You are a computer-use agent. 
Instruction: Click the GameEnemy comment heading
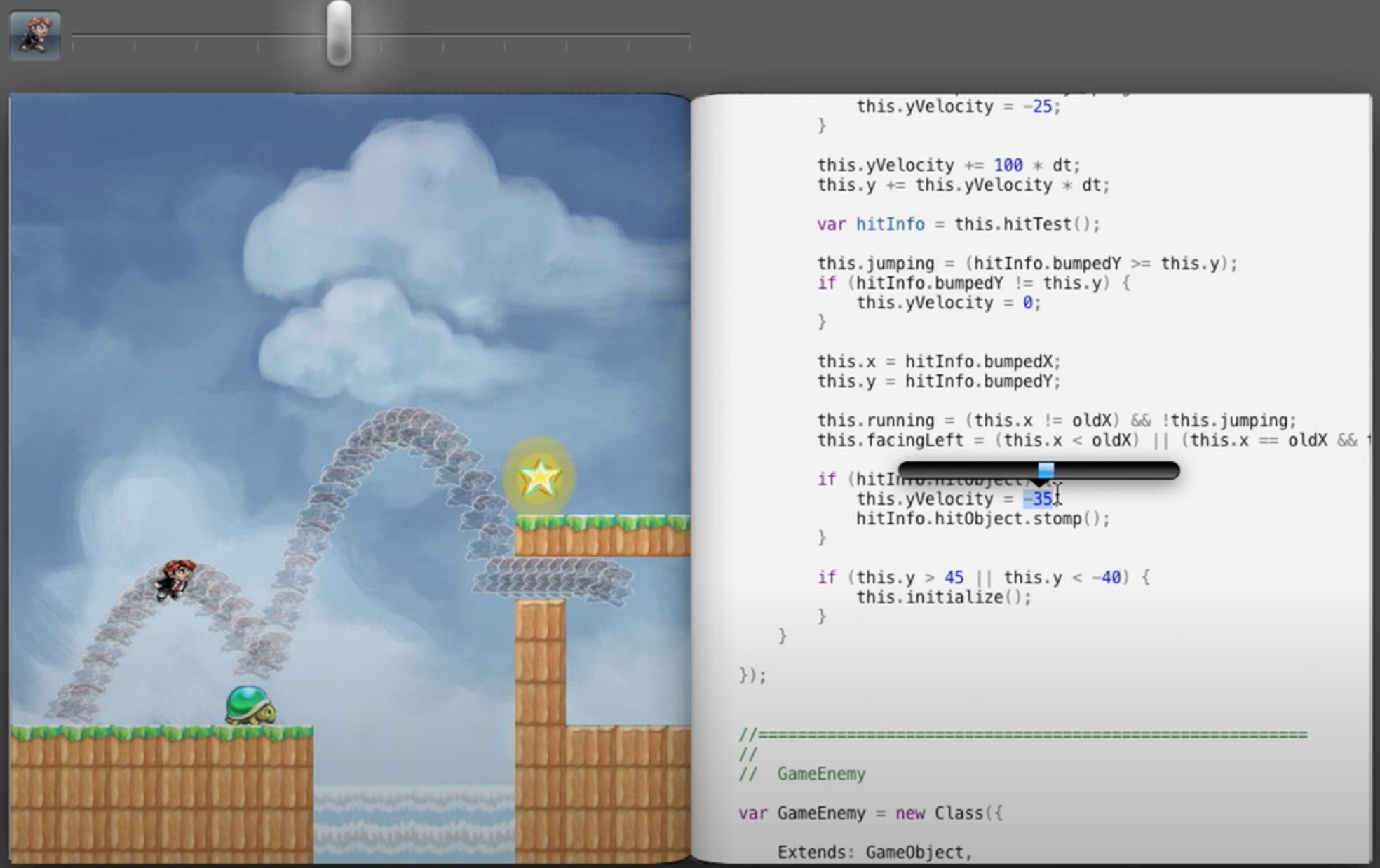click(x=821, y=774)
